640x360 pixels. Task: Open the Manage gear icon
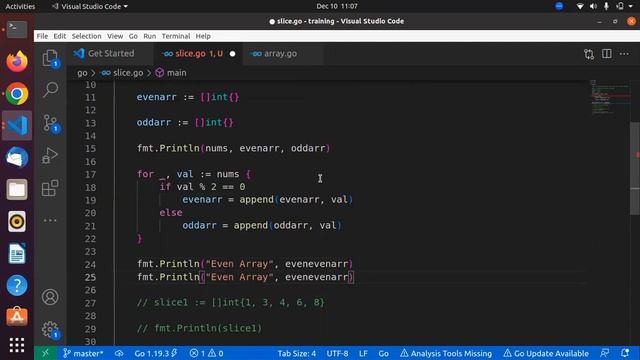click(50, 329)
